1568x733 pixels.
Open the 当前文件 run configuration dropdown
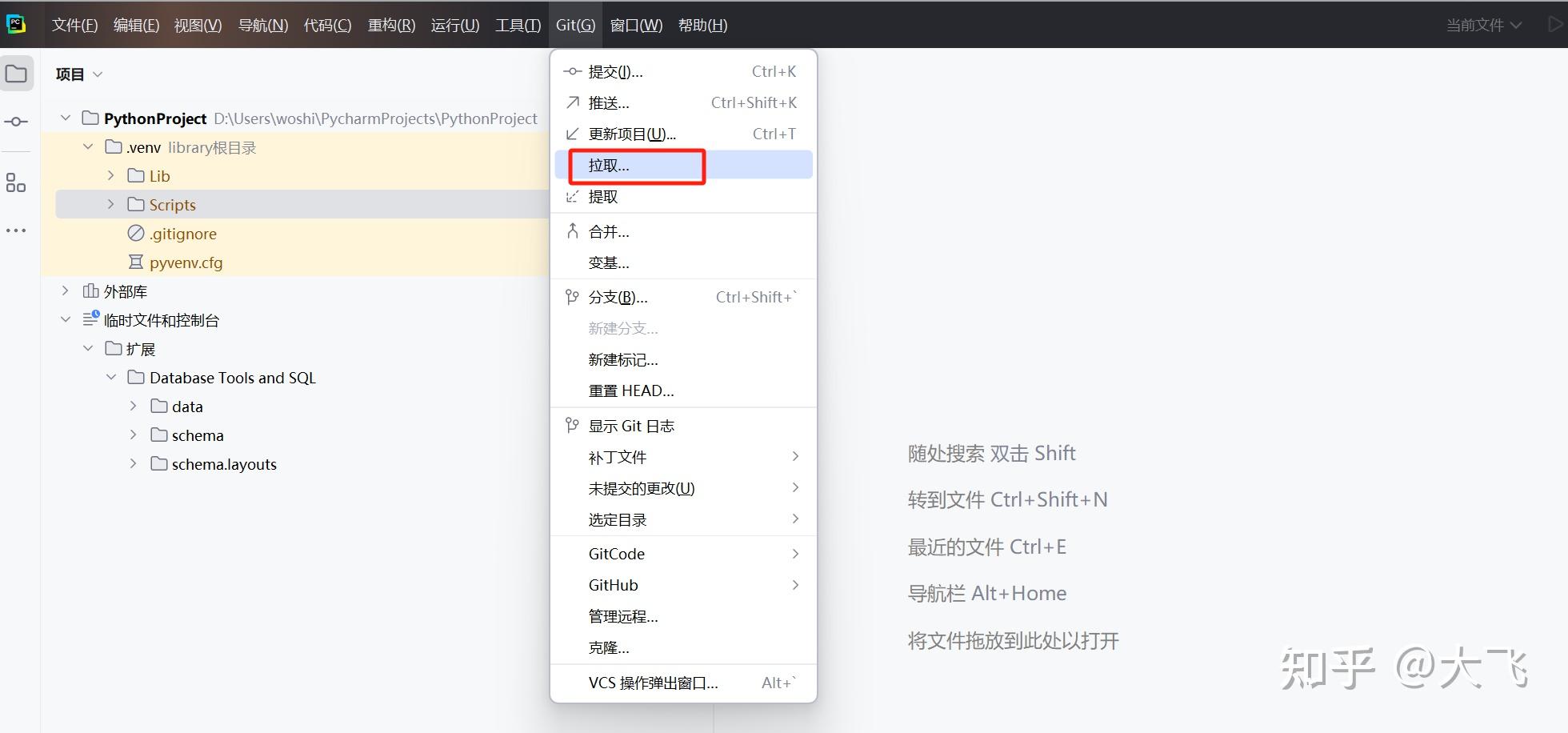tap(1484, 24)
